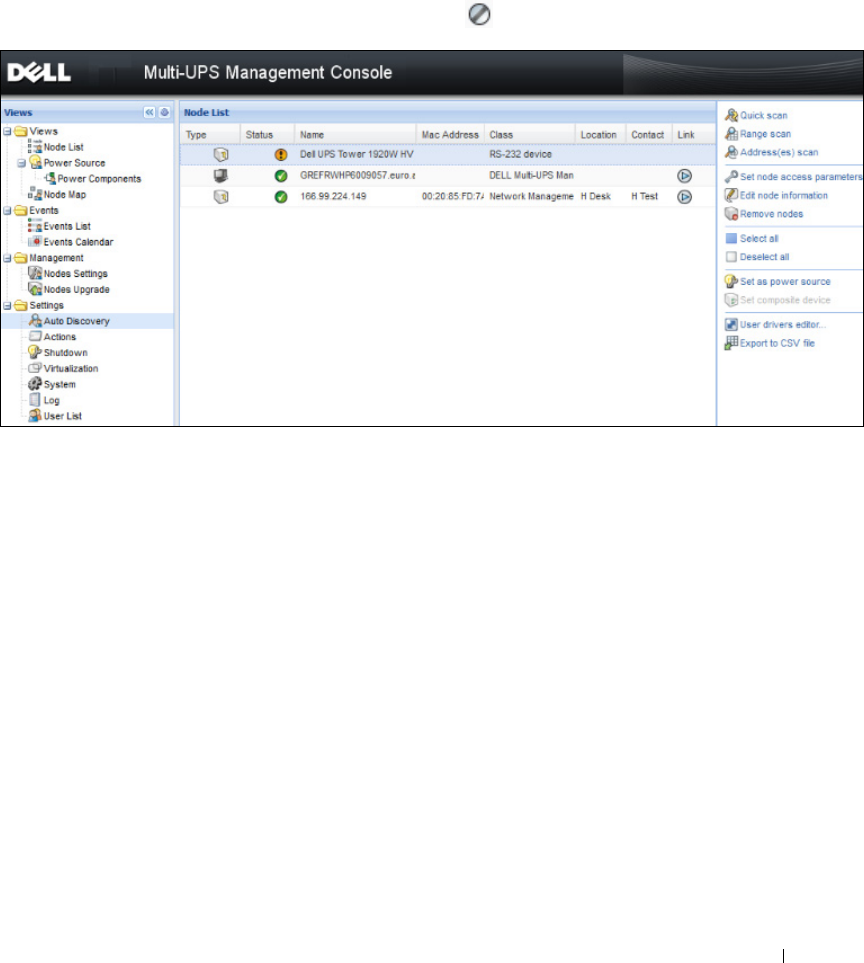Collapse the Power Source tree node
864x963 pixels.
tap(21, 163)
